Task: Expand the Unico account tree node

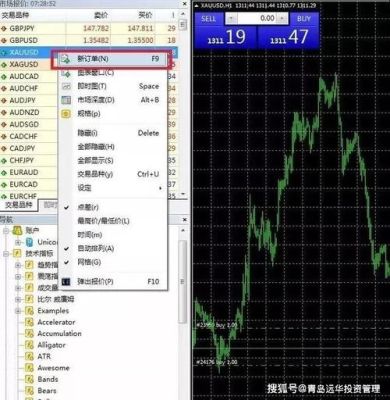Action: 18,242
